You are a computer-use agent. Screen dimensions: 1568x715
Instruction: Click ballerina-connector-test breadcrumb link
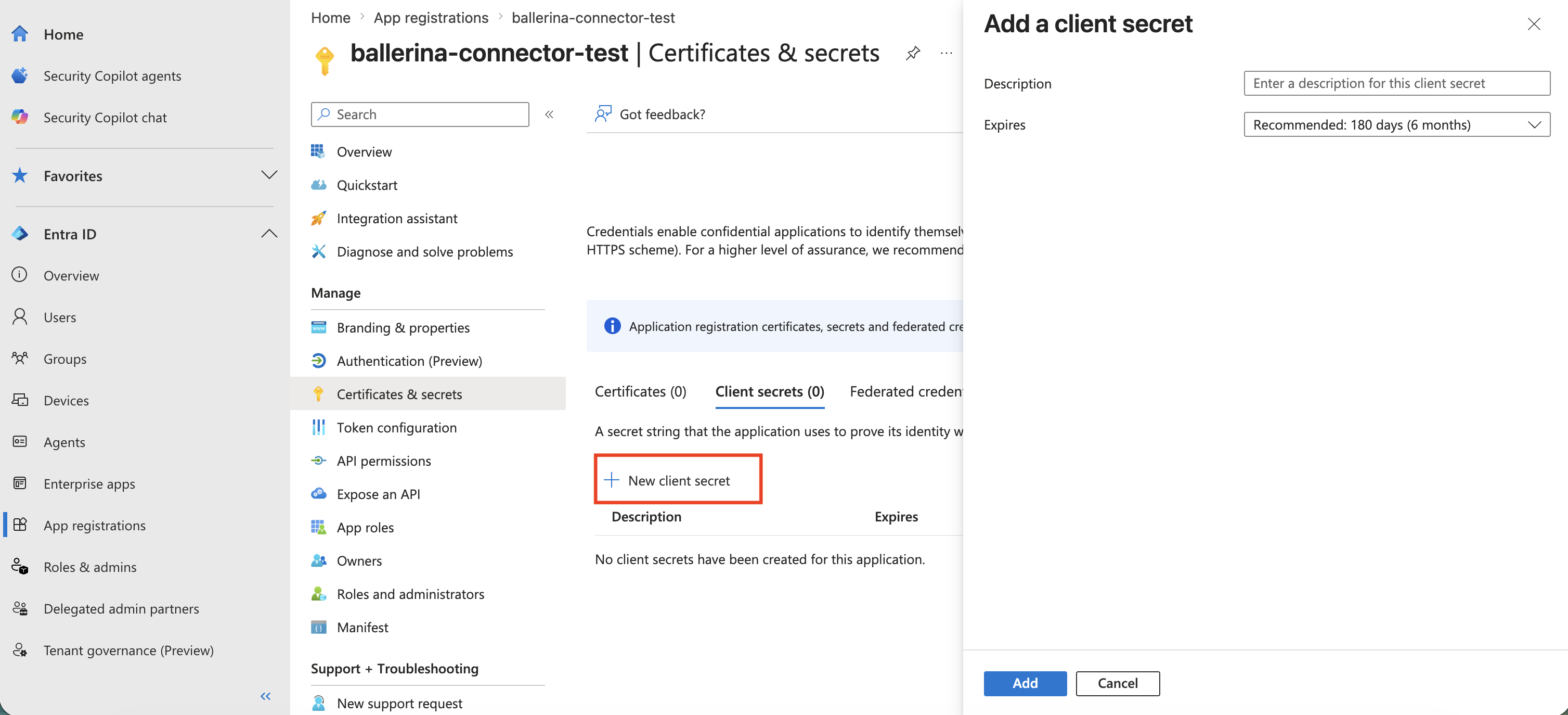click(593, 18)
